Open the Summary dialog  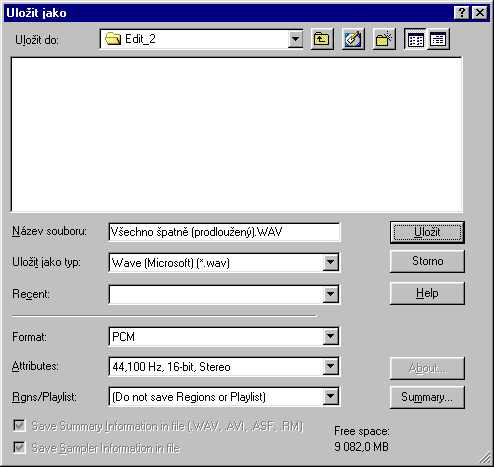tap(427, 397)
